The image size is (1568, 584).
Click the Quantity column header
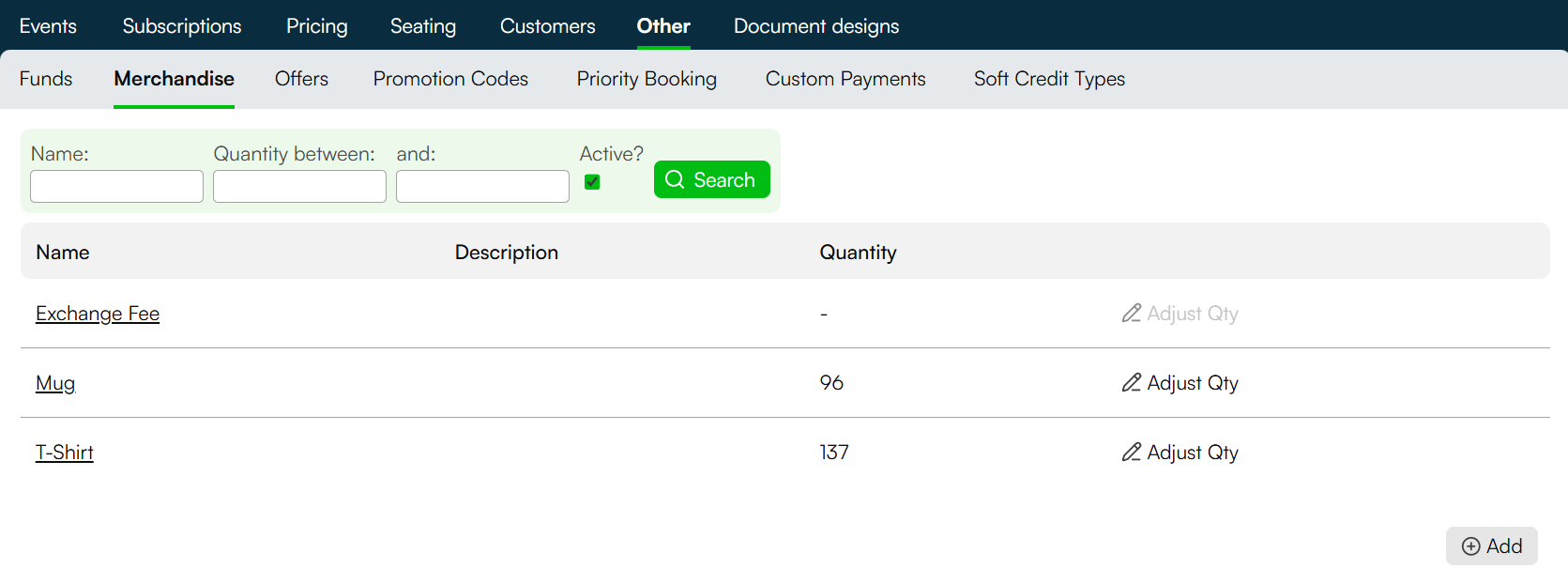click(x=858, y=253)
